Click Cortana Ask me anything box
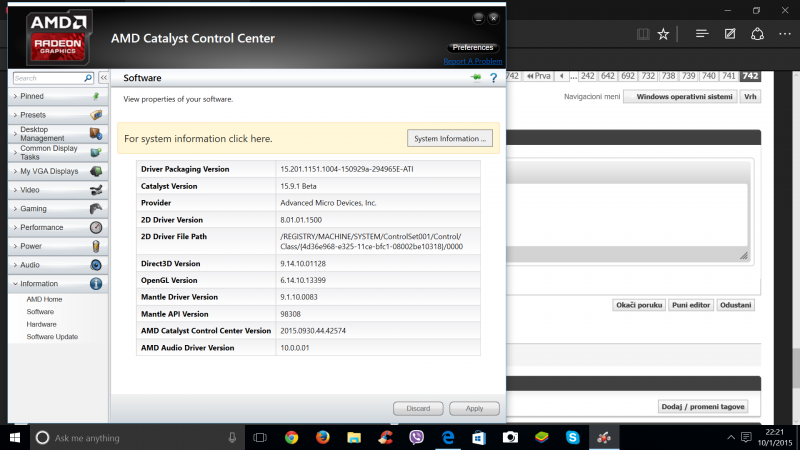Image resolution: width=800 pixels, height=450 pixels. [138, 438]
